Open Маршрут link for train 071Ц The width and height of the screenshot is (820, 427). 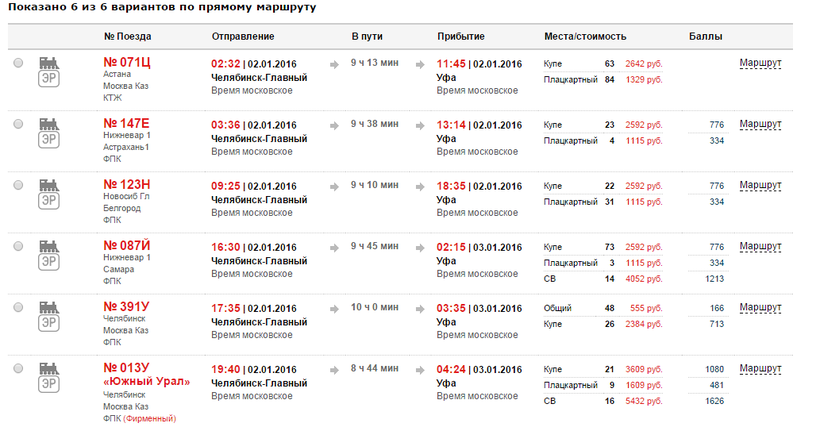pyautogui.click(x=760, y=64)
